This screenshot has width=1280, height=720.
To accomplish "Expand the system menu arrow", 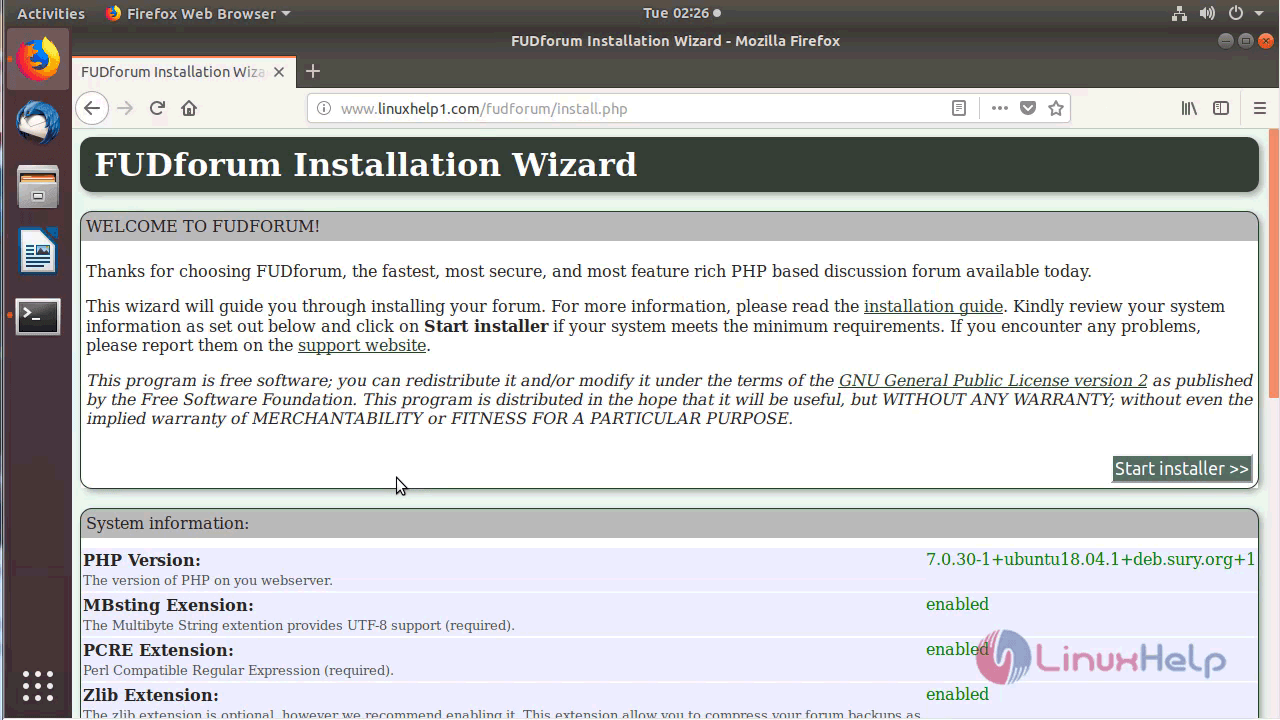I will 1259,14.
